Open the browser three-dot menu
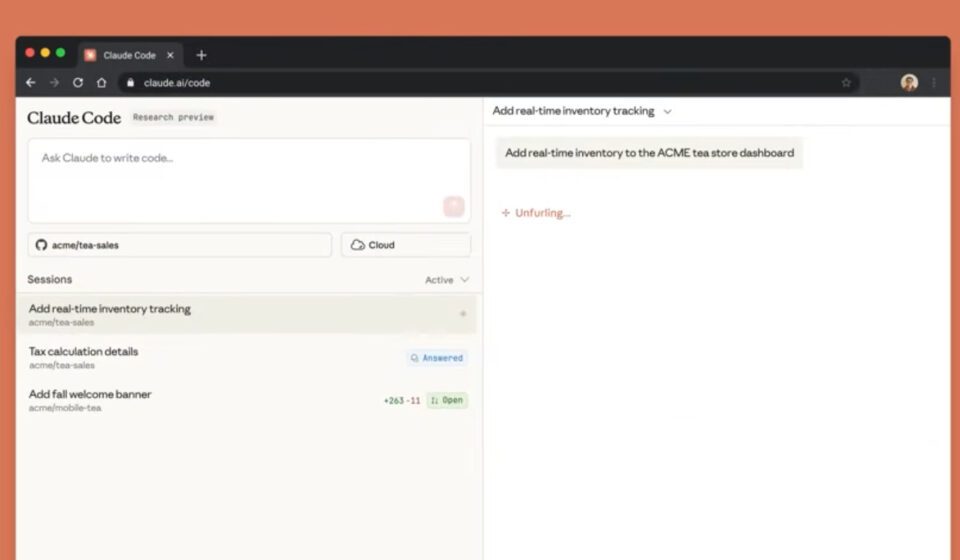960x560 pixels. point(934,83)
